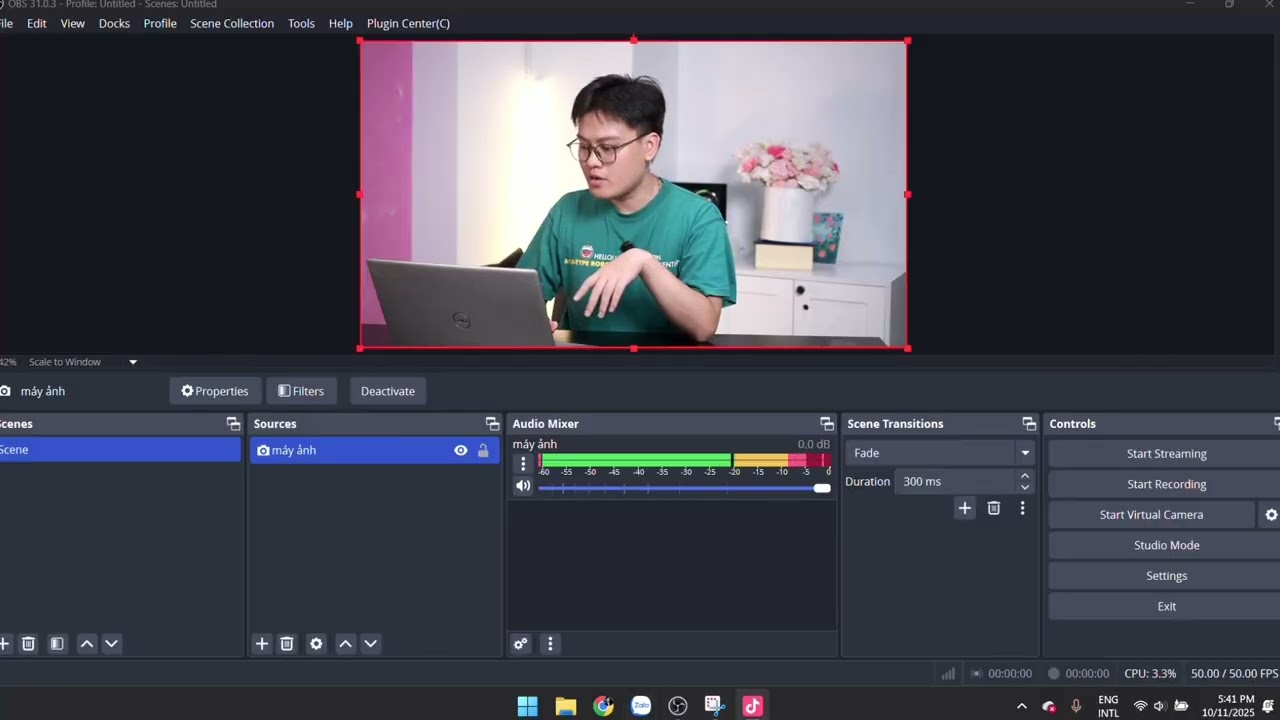Float the Sources dock panel
Viewport: 1280px width, 720px height.
(492, 424)
